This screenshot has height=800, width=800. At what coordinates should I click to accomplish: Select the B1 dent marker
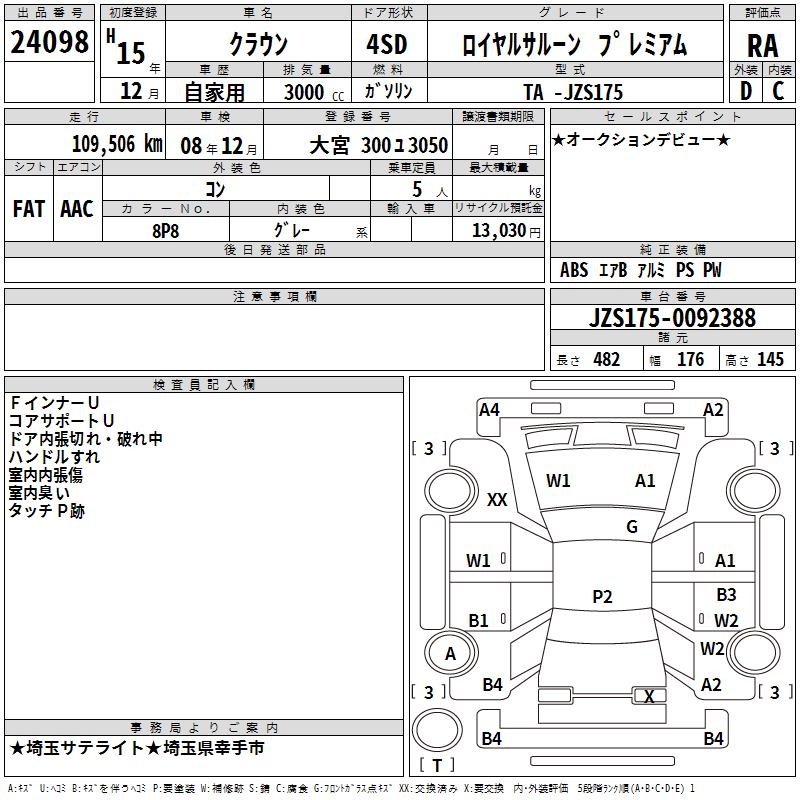click(x=479, y=620)
